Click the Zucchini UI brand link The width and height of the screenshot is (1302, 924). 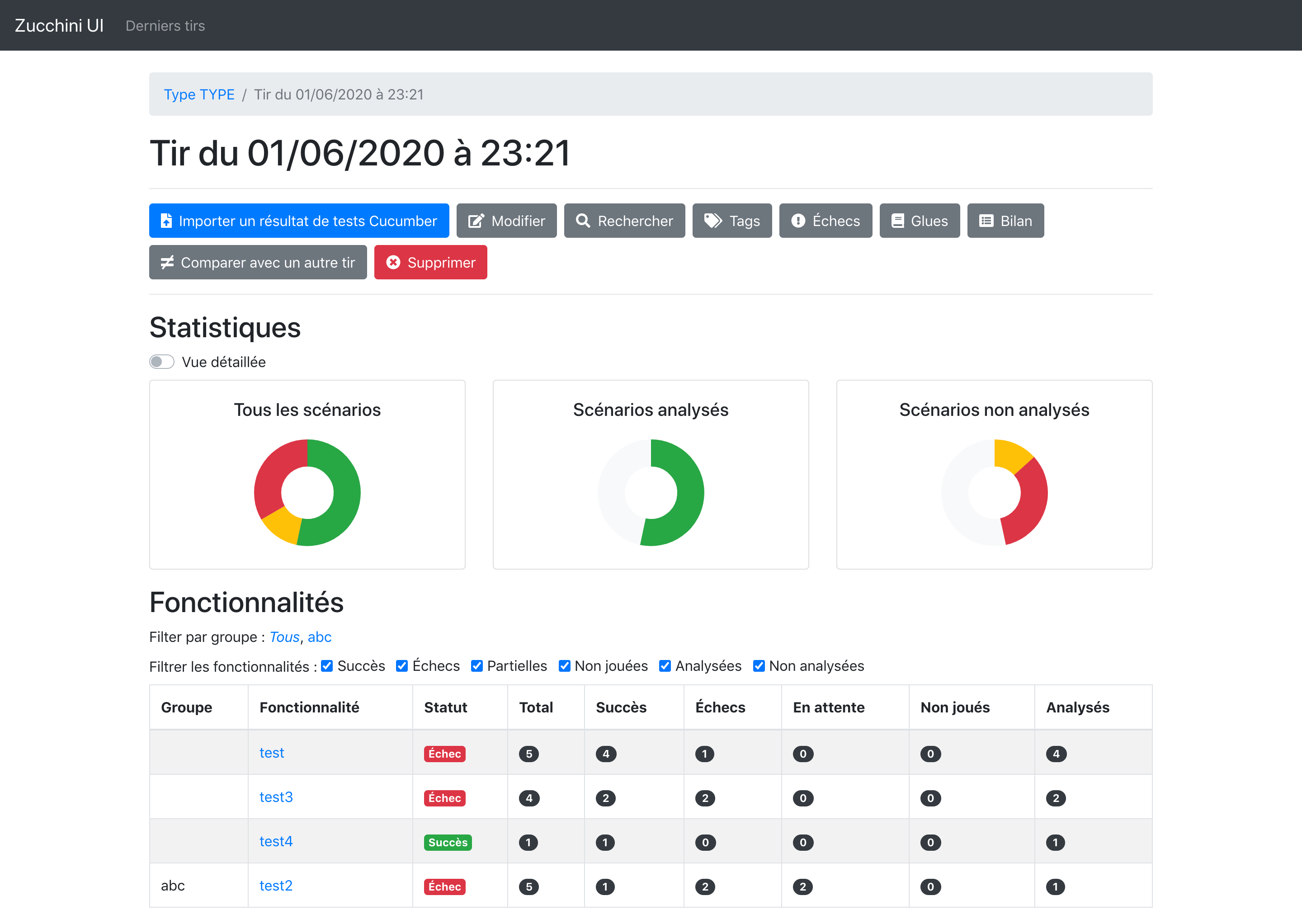click(59, 26)
